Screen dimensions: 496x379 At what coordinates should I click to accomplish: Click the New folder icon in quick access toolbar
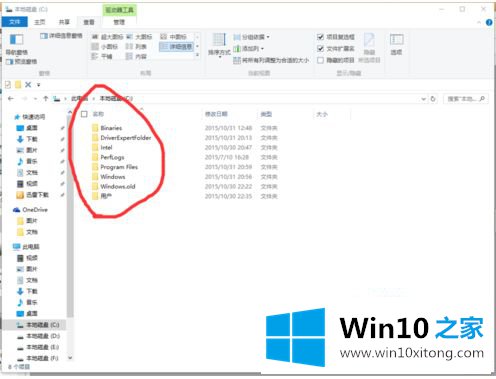click(x=18, y=85)
